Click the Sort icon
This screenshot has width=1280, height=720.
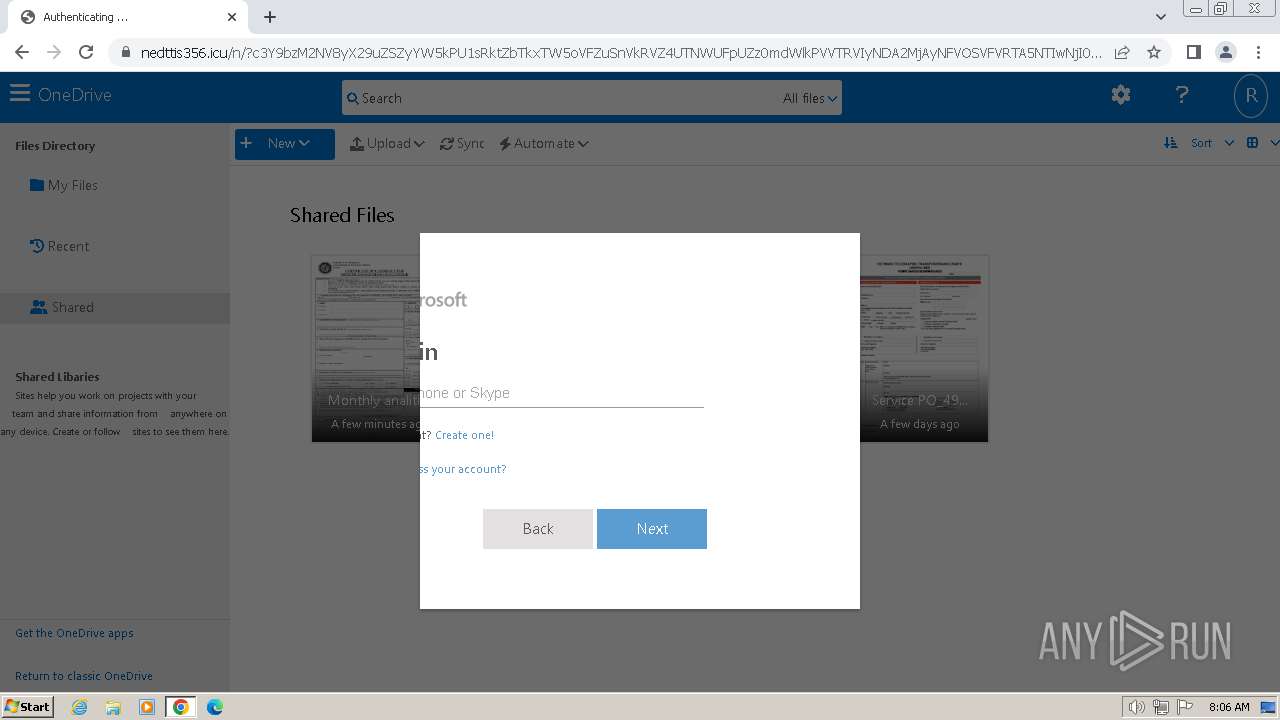coord(1171,143)
